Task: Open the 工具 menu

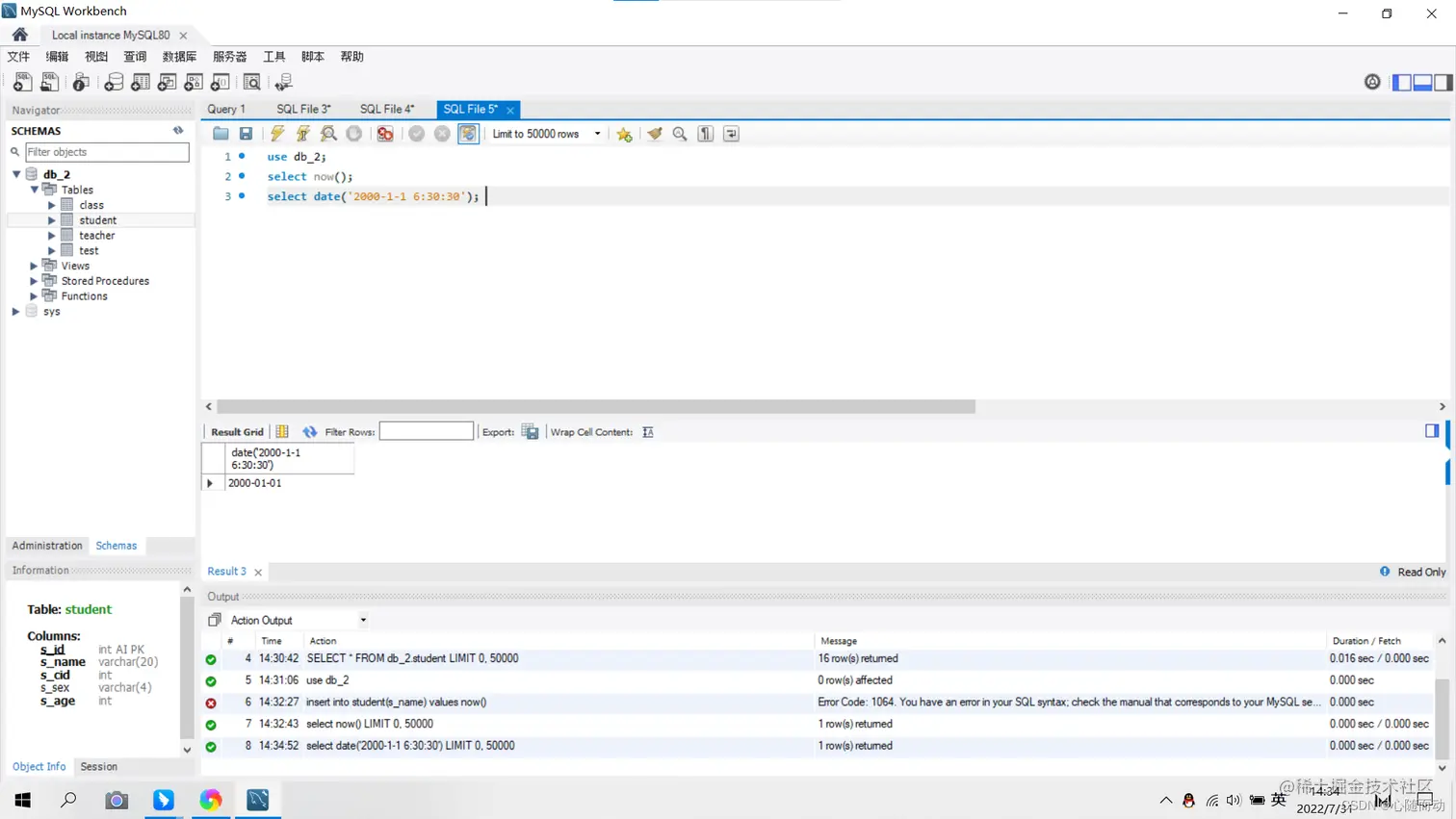Action: coord(274,57)
